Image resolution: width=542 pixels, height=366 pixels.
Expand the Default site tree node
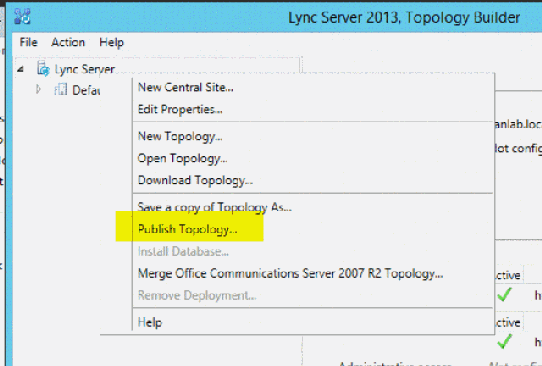tap(38, 90)
